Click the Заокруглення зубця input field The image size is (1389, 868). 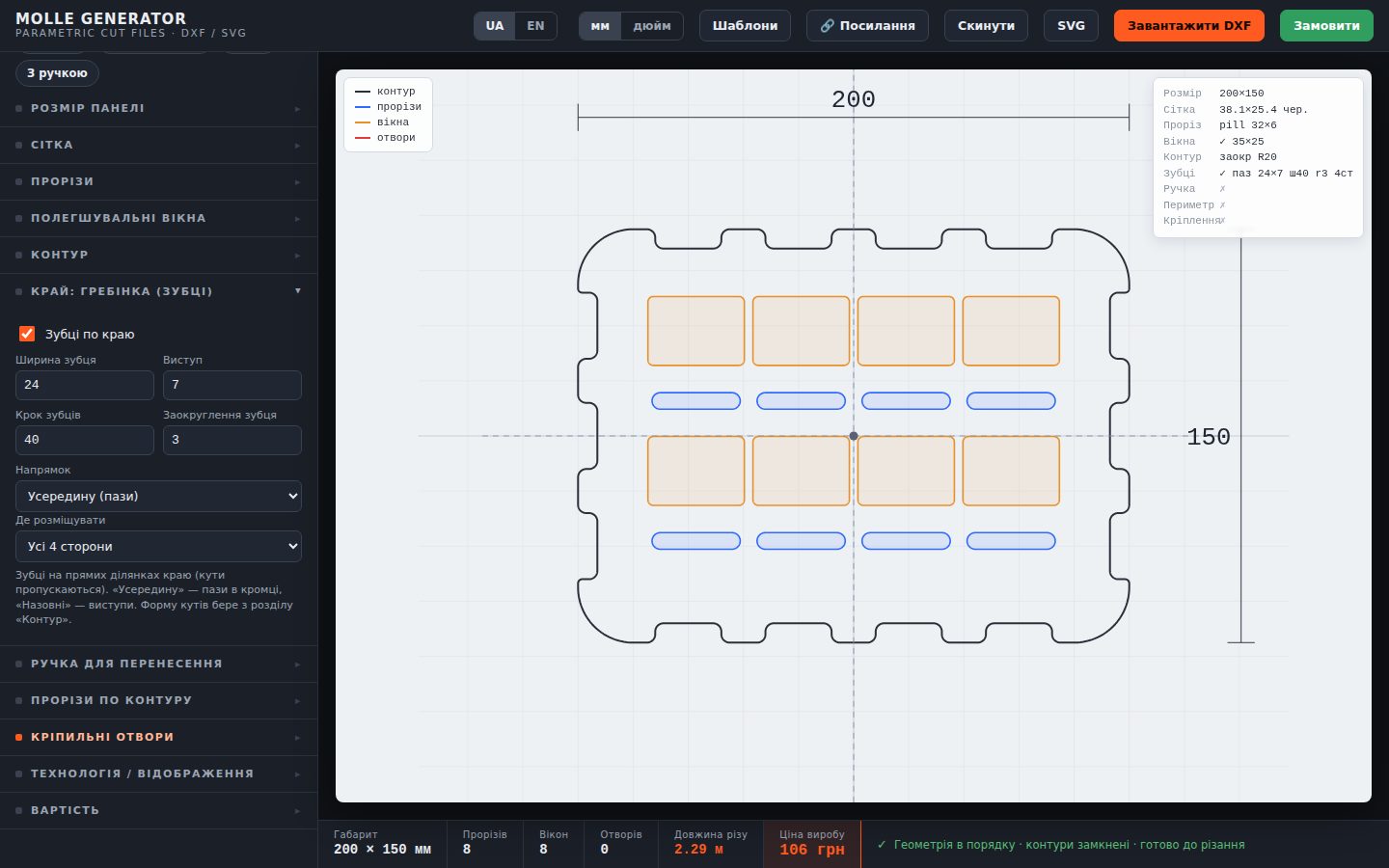232,440
